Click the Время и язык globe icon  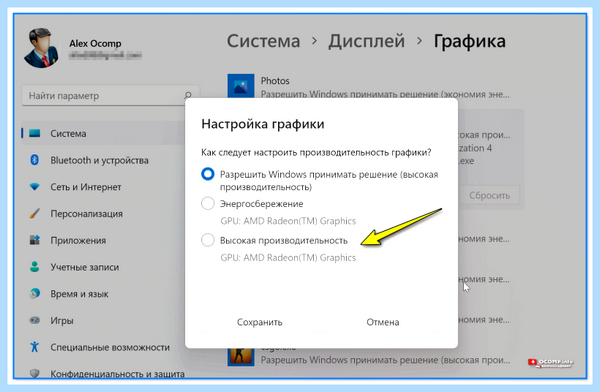click(34, 294)
